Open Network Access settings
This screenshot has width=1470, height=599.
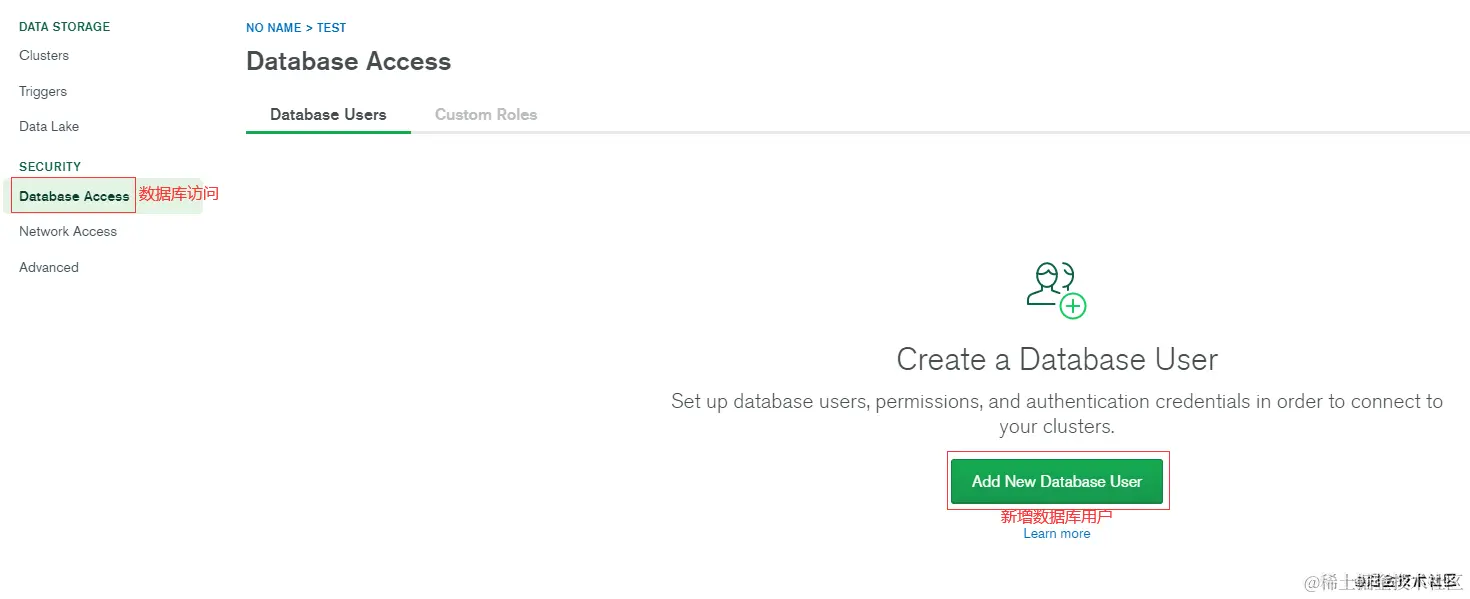(68, 232)
